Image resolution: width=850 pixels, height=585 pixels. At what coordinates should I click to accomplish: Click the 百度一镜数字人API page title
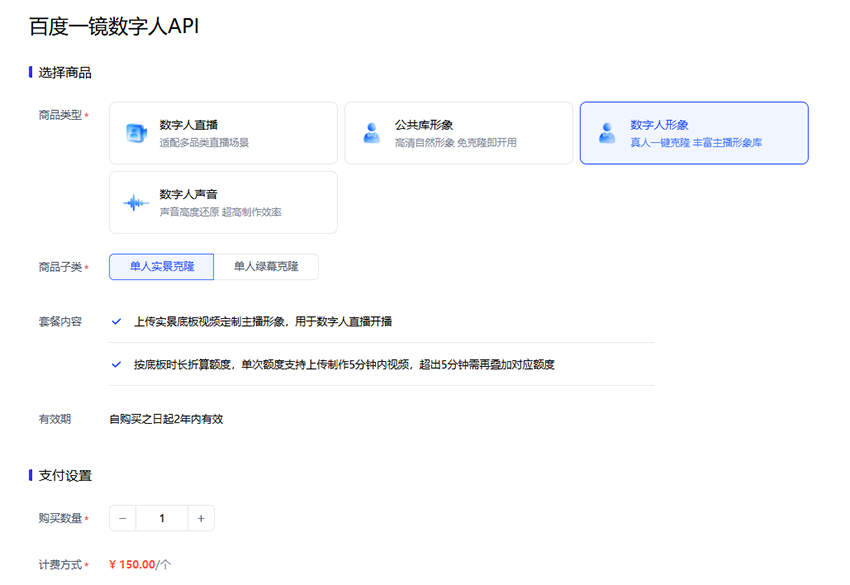[x=114, y=26]
